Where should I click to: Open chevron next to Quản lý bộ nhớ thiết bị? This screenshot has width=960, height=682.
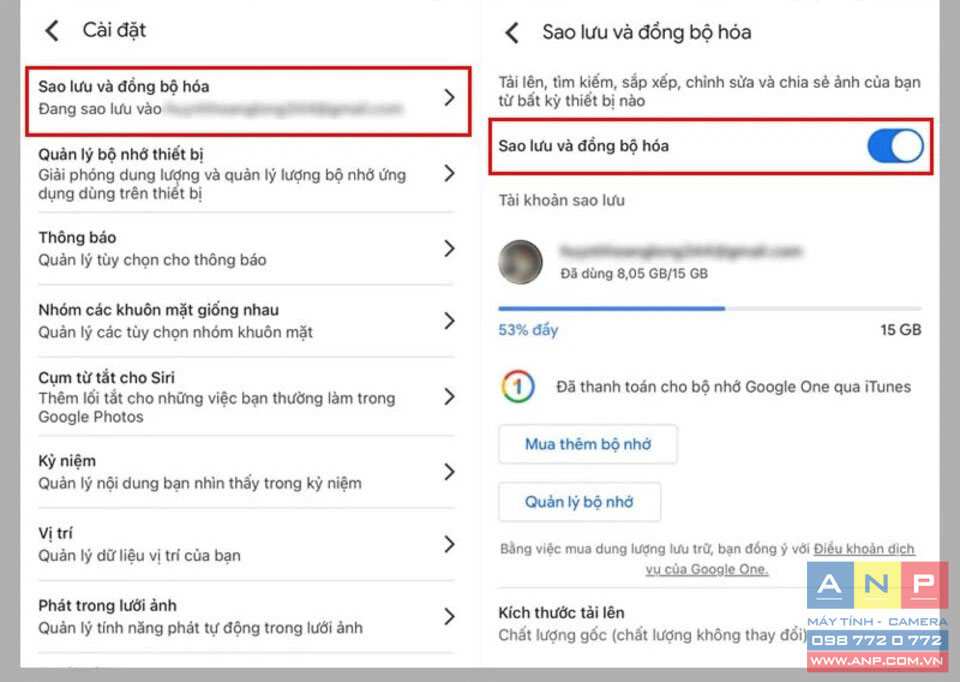(449, 173)
